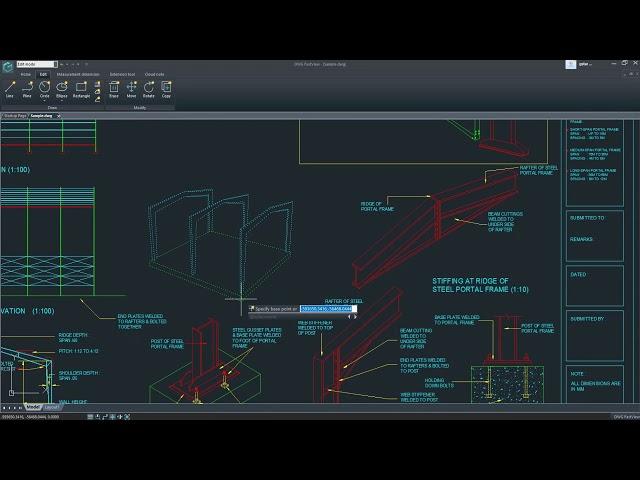Open the Extension tool tab
The height and width of the screenshot is (480, 640).
[x=122, y=74]
